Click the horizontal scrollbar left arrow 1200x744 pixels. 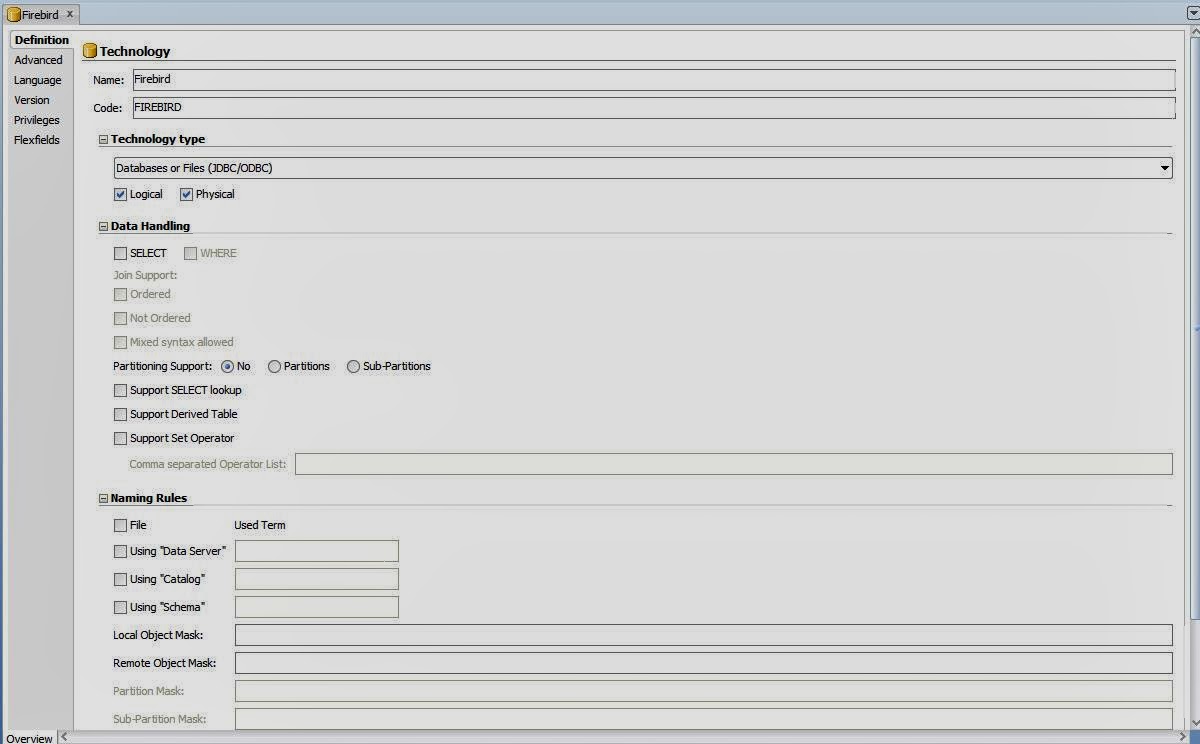point(65,738)
